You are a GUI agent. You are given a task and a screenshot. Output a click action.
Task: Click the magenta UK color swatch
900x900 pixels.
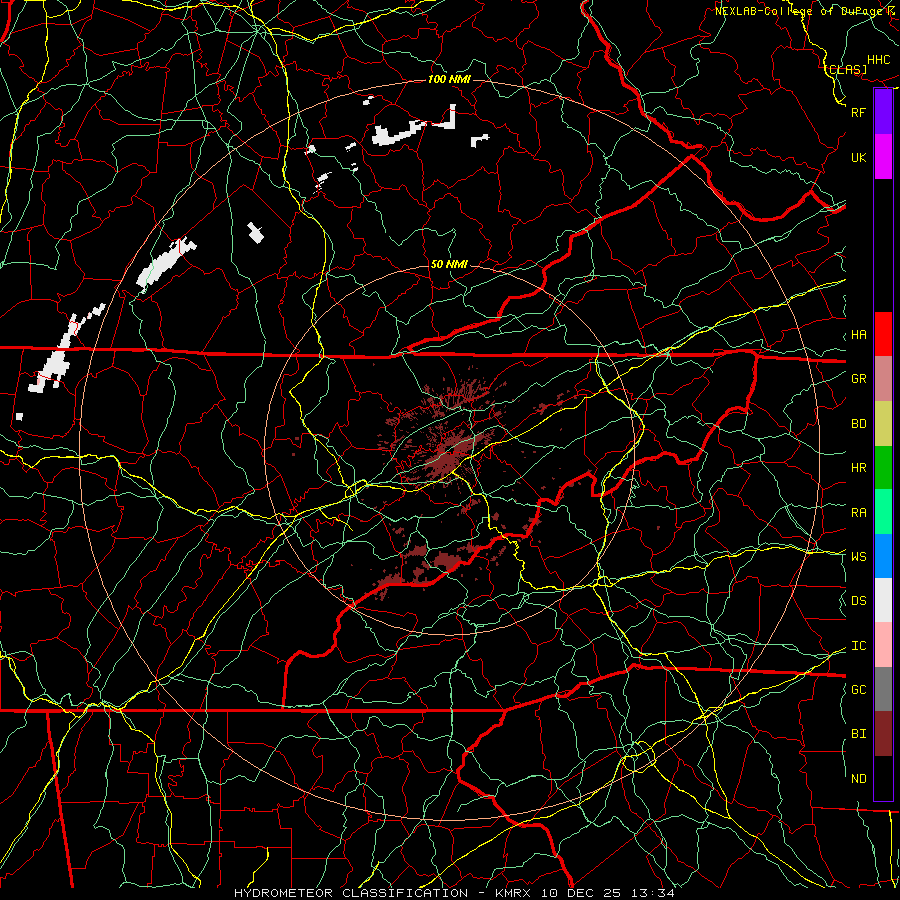[x=883, y=157]
